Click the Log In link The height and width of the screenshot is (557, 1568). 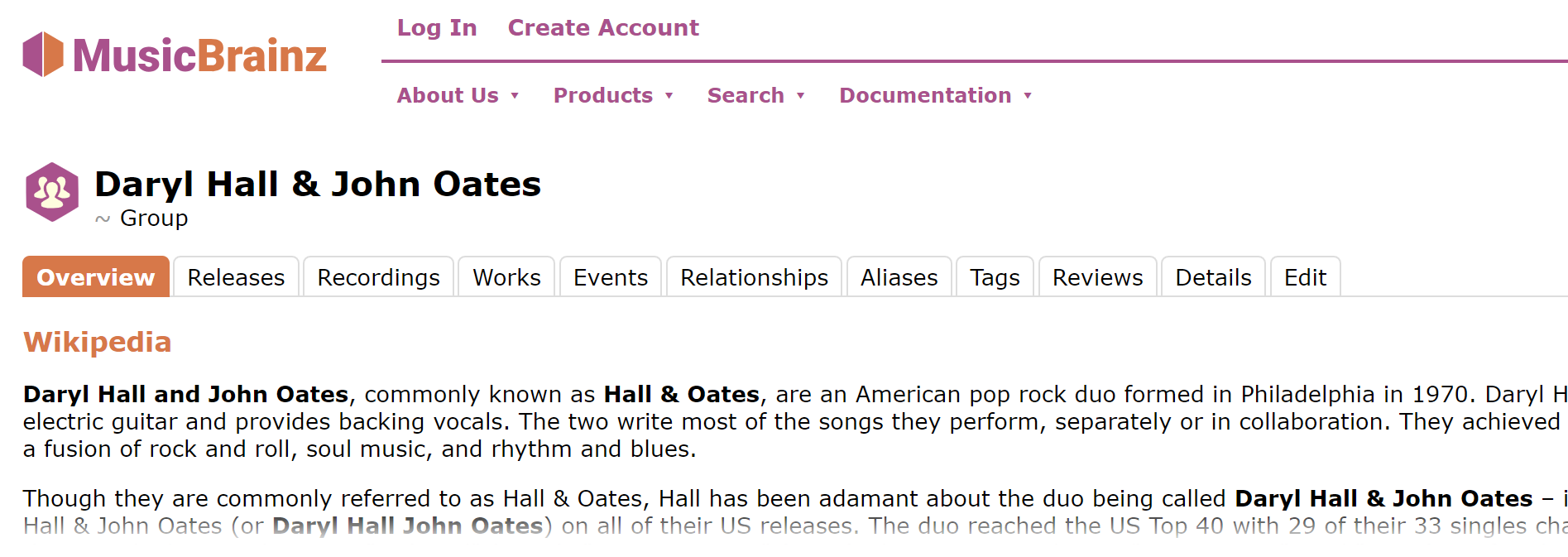tap(437, 28)
